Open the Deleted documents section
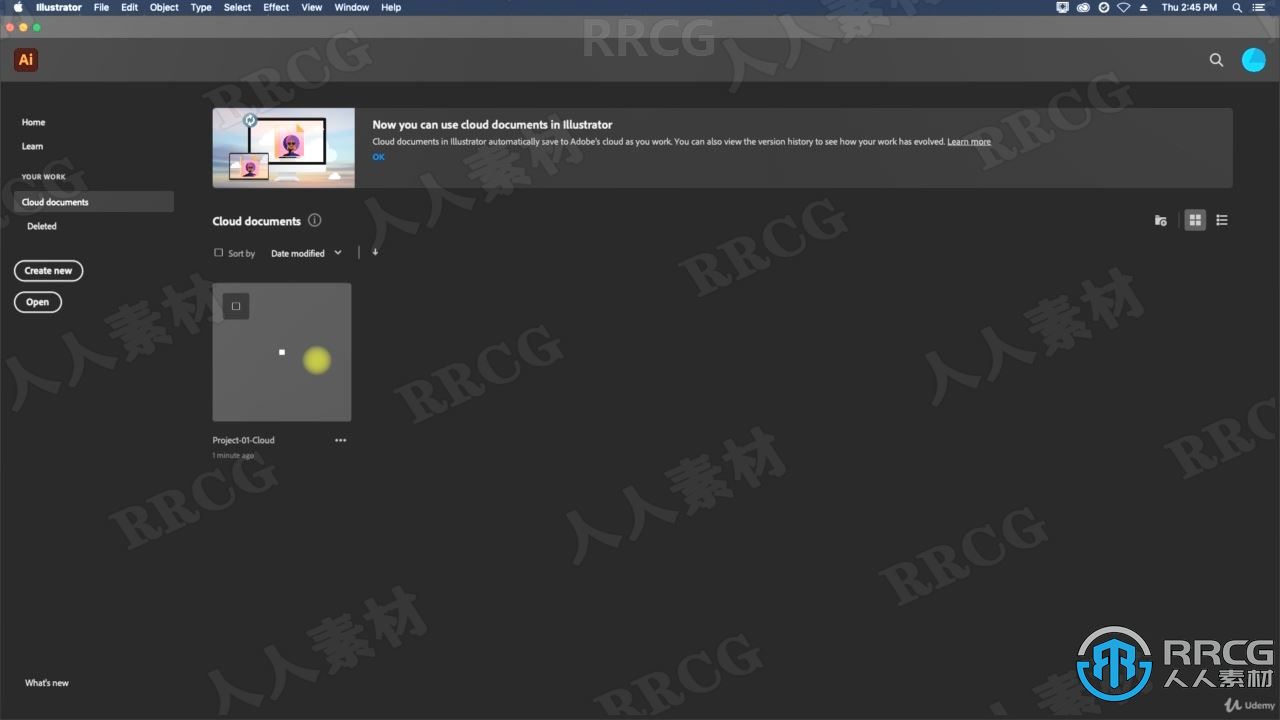Viewport: 1280px width, 720px height. 42,226
